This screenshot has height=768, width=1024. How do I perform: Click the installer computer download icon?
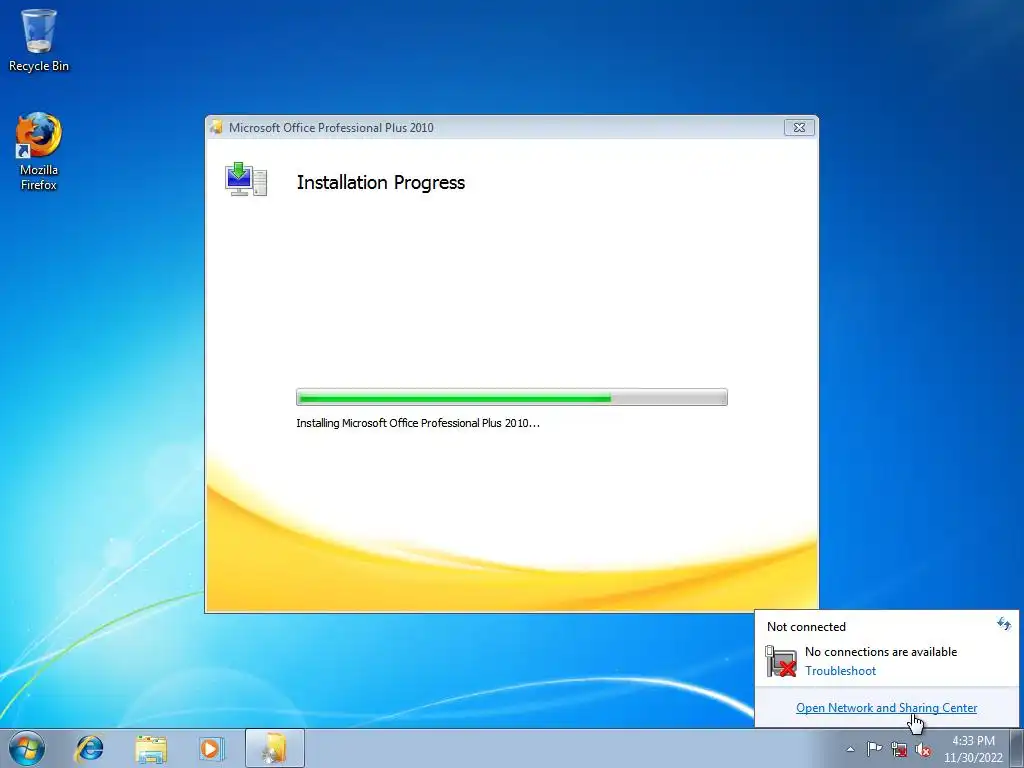(x=246, y=180)
